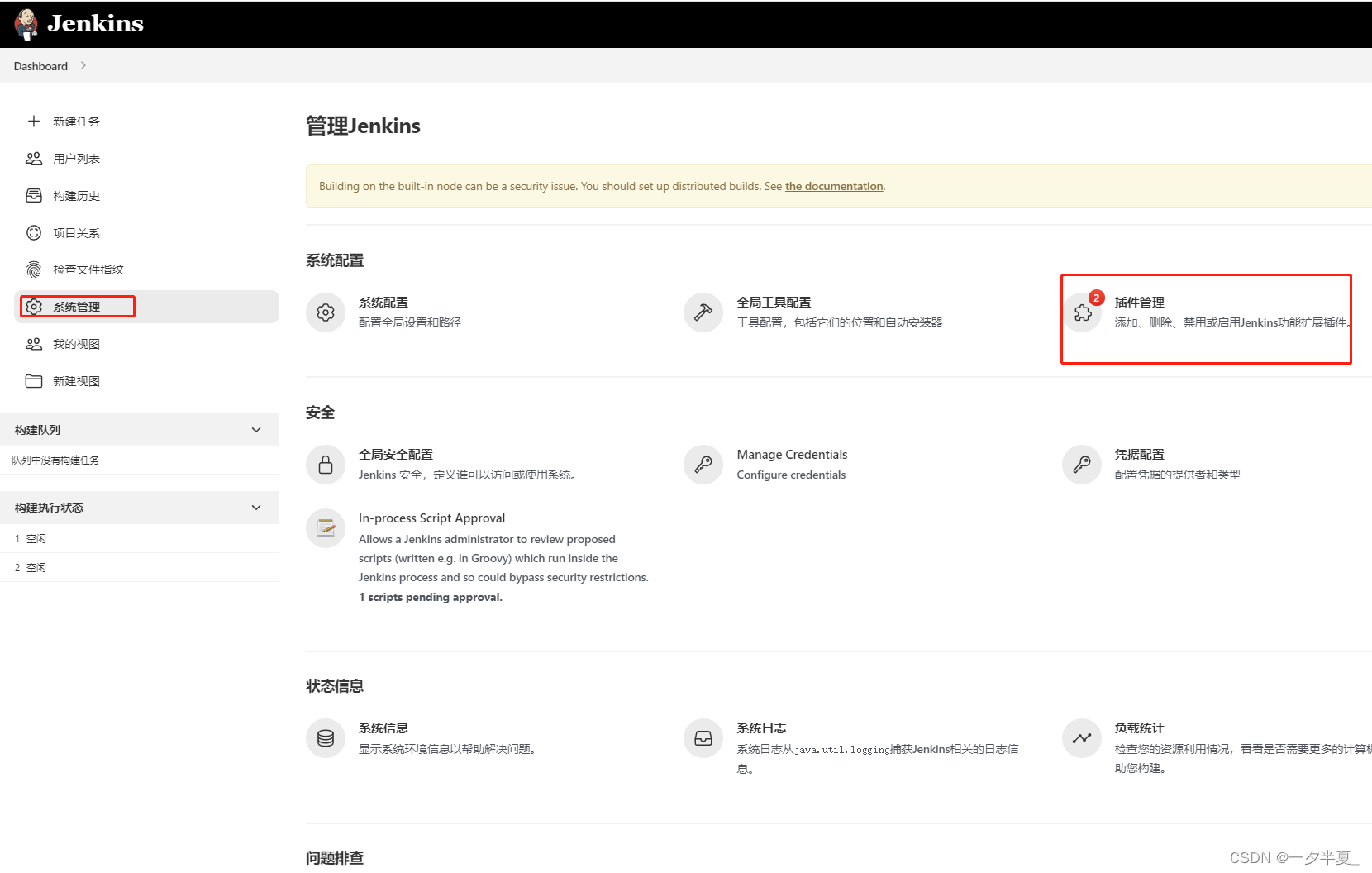The width and height of the screenshot is (1372, 873).
Task: Click the 安全 section heading
Action: [x=320, y=413]
